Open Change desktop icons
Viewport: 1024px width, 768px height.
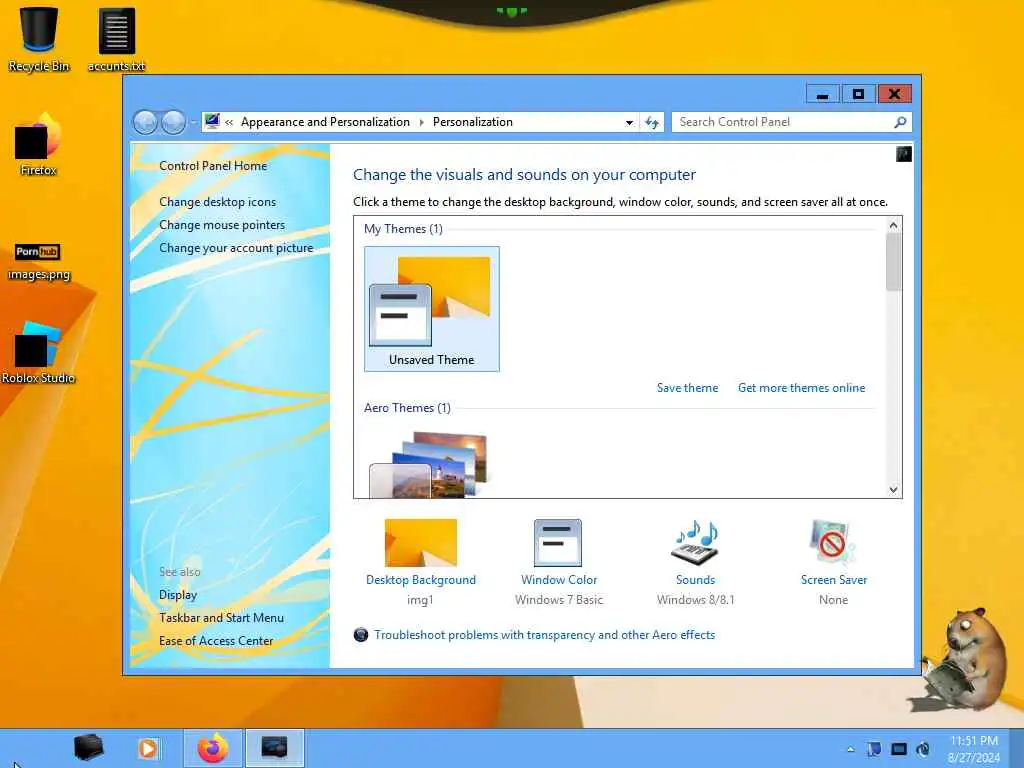point(217,202)
